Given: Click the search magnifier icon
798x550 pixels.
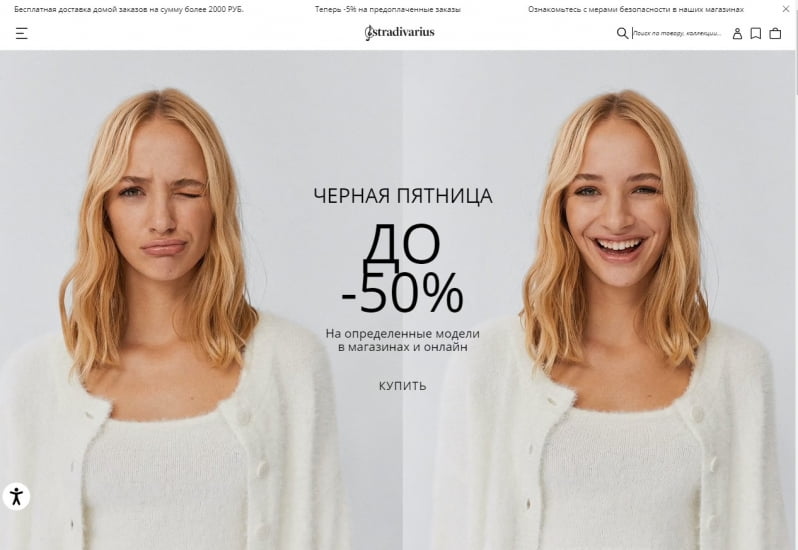Looking at the screenshot, I should coord(622,33).
